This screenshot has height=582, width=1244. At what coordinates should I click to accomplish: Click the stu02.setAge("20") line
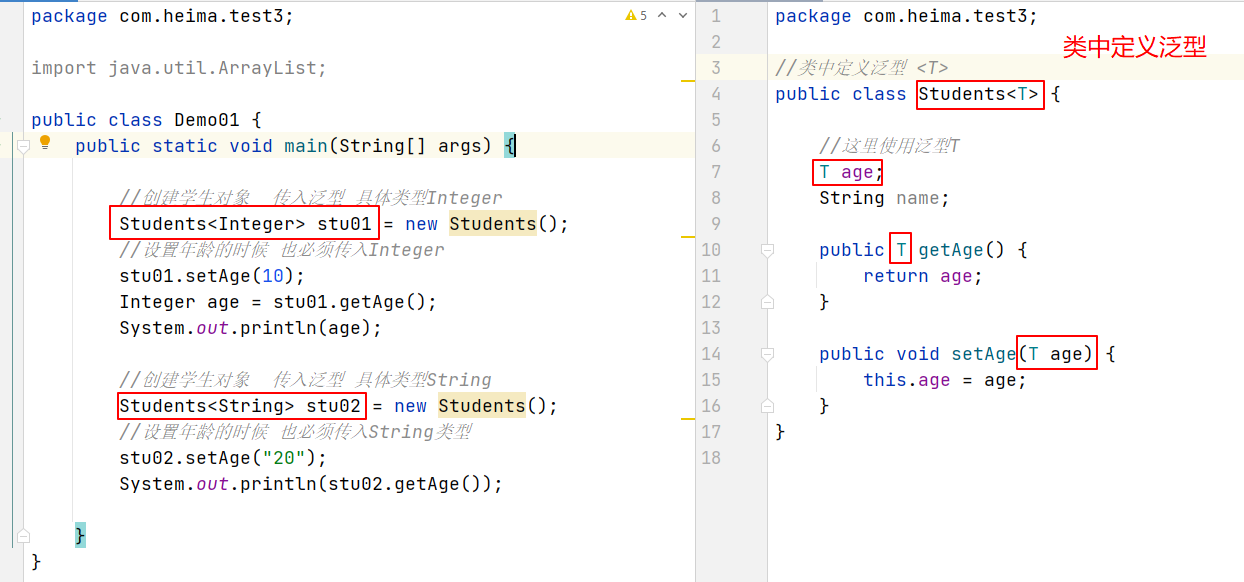pyautogui.click(x=223, y=458)
